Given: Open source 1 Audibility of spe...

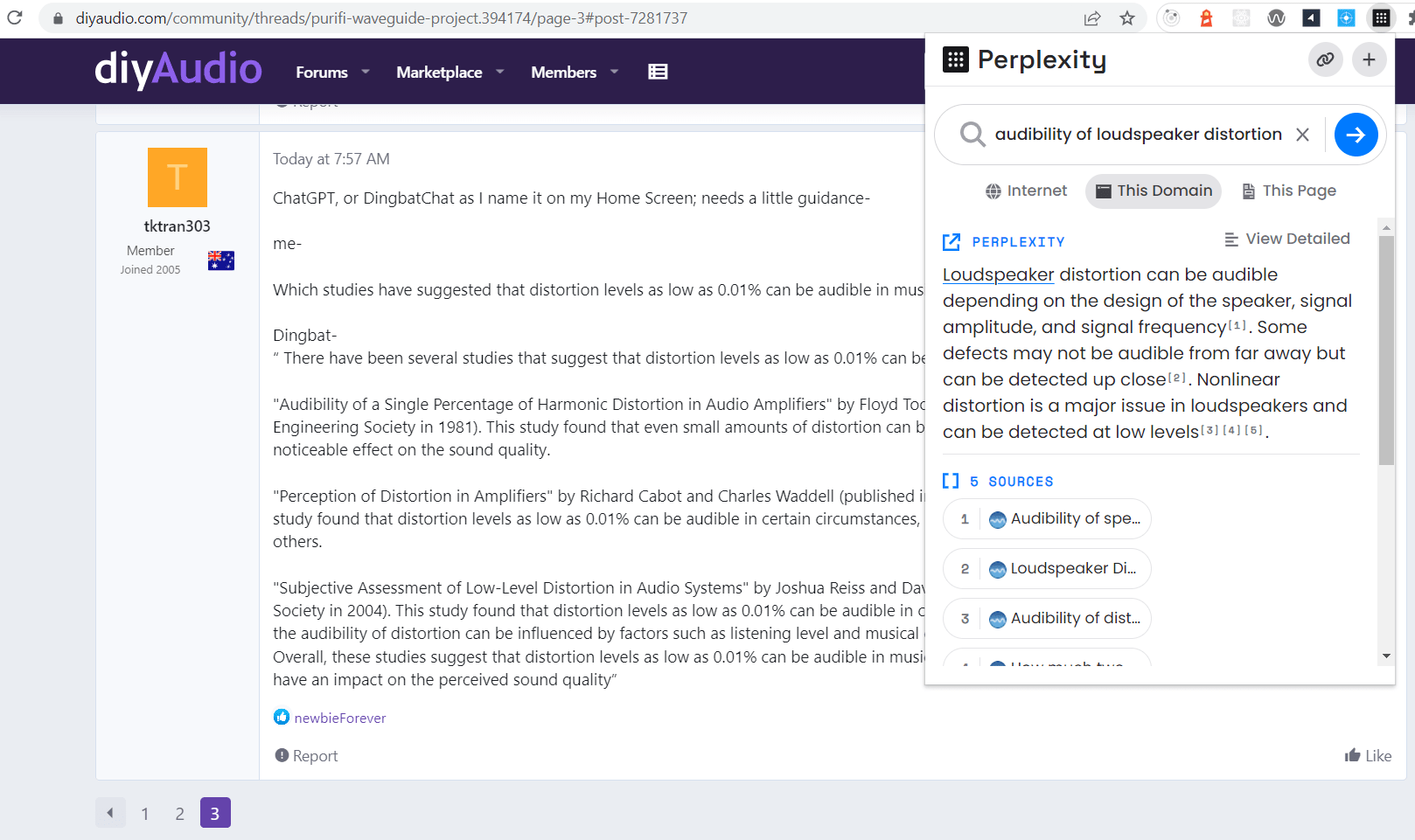Looking at the screenshot, I should click(x=1047, y=519).
